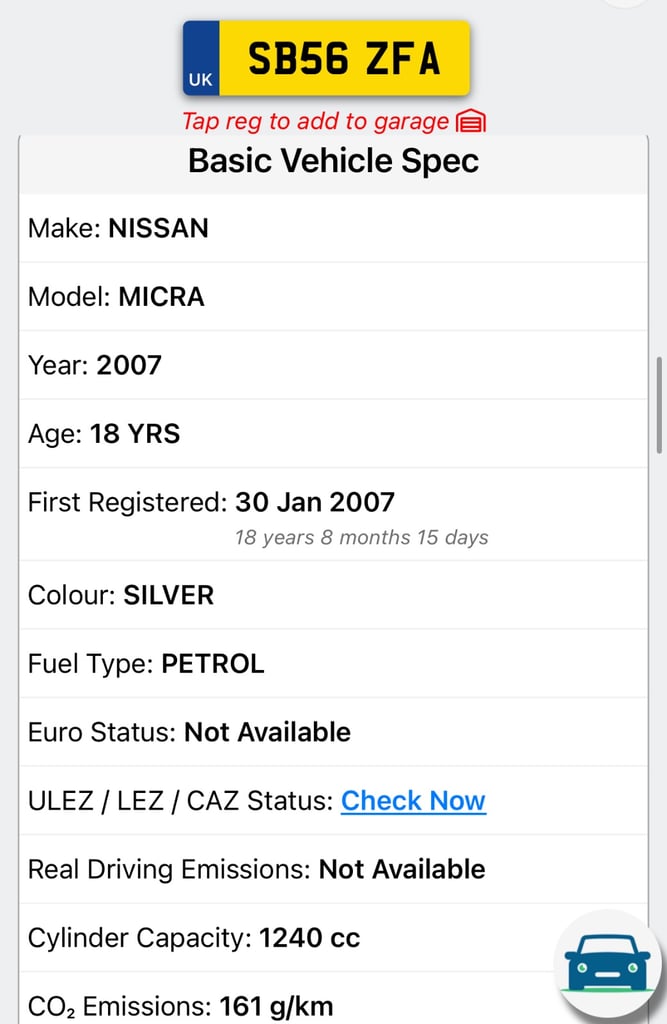Click the ULEZ 'Check Now' link
Image resolution: width=667 pixels, height=1024 pixels.
[413, 801]
